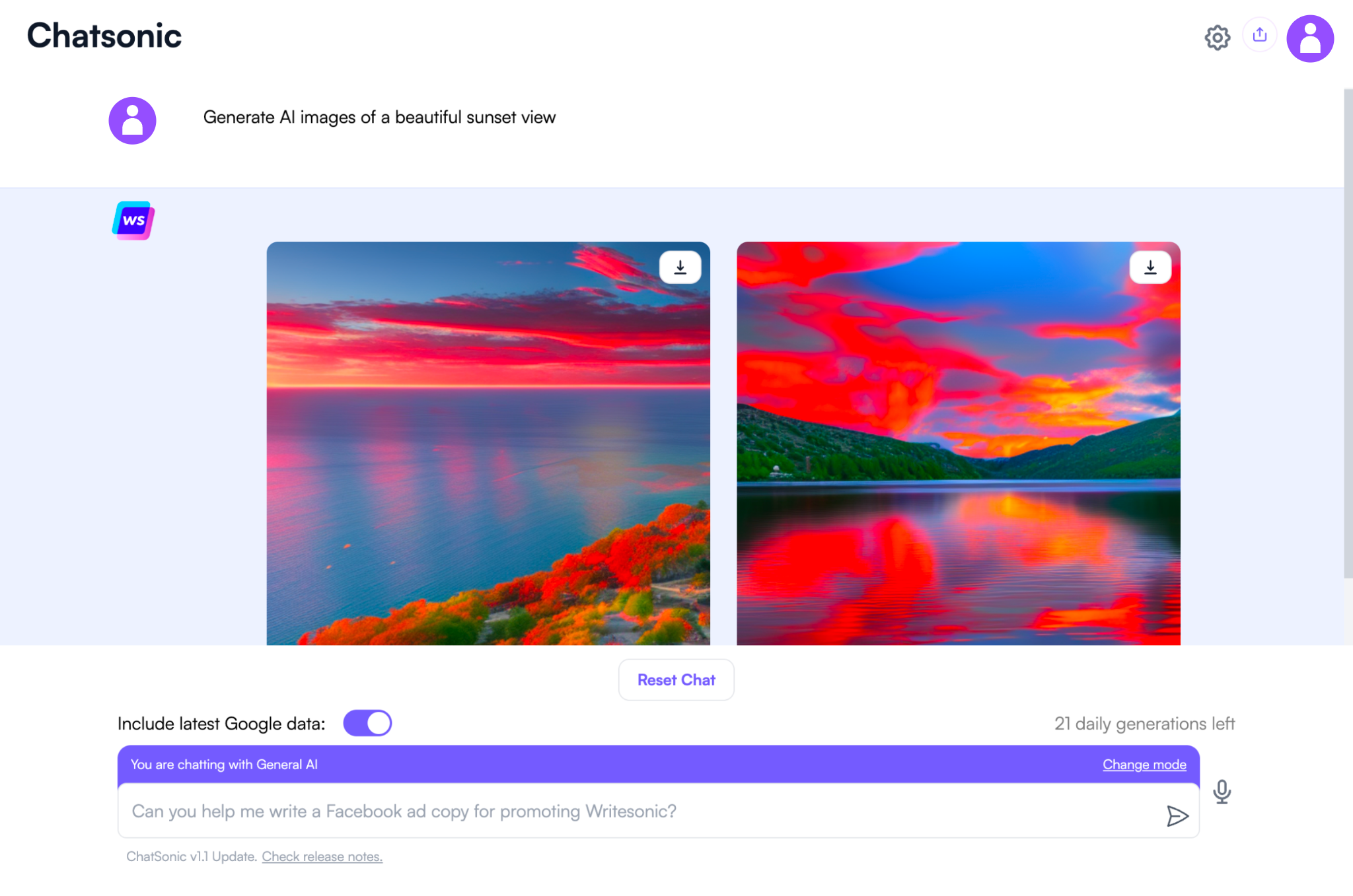Click You are chatting with General AI banner

658,763
